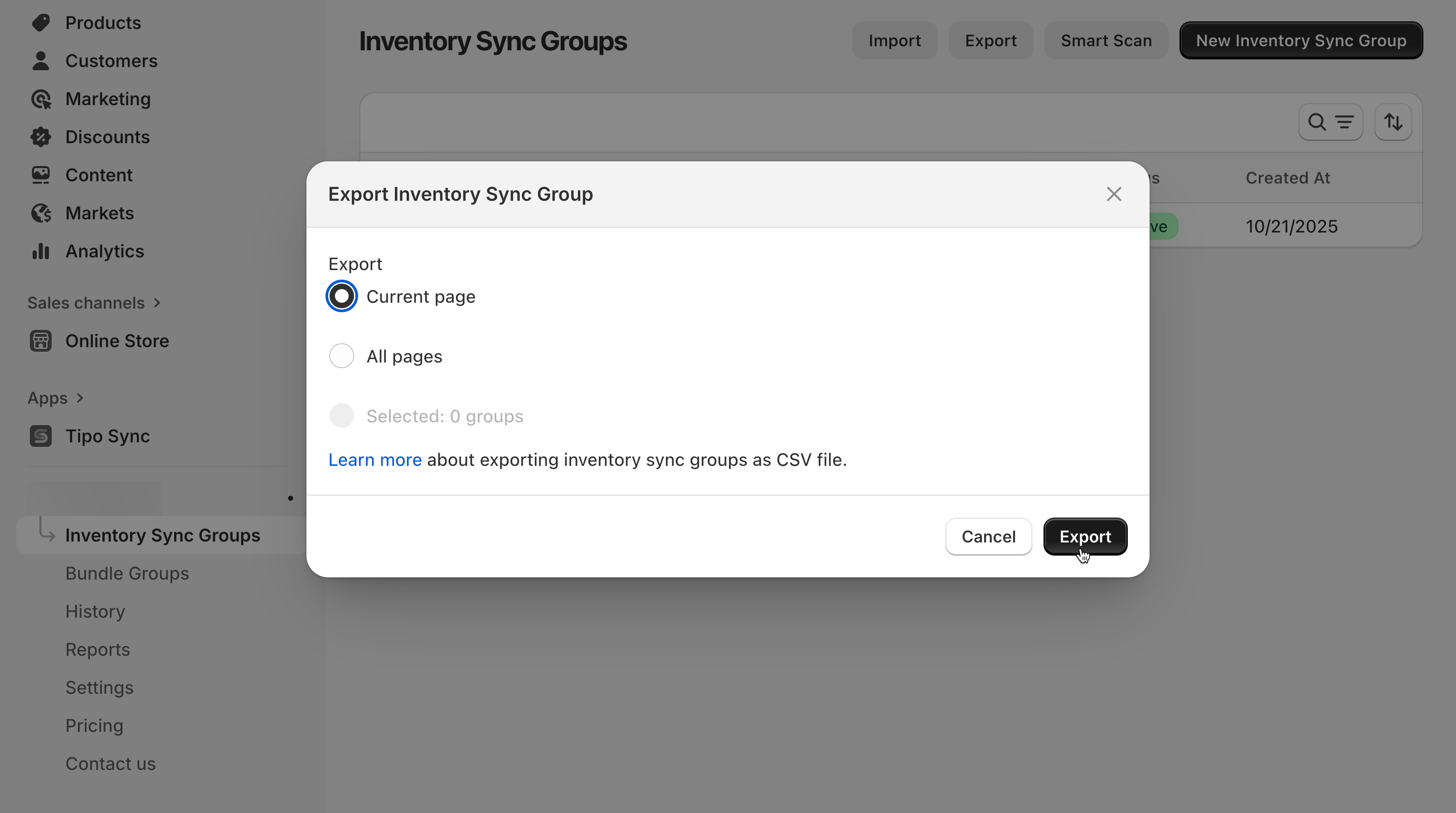Open the Marketing target icon
The image size is (1456, 813).
pos(41,99)
